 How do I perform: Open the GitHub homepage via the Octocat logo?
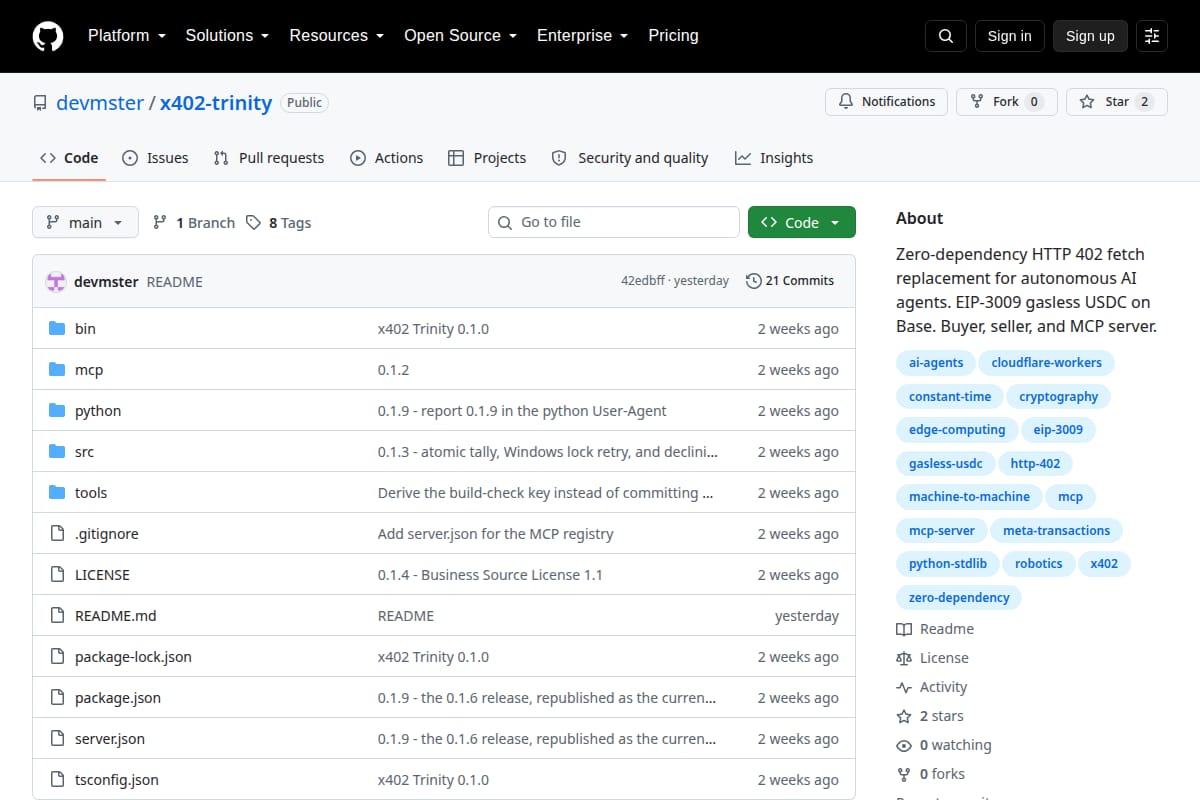tap(48, 36)
